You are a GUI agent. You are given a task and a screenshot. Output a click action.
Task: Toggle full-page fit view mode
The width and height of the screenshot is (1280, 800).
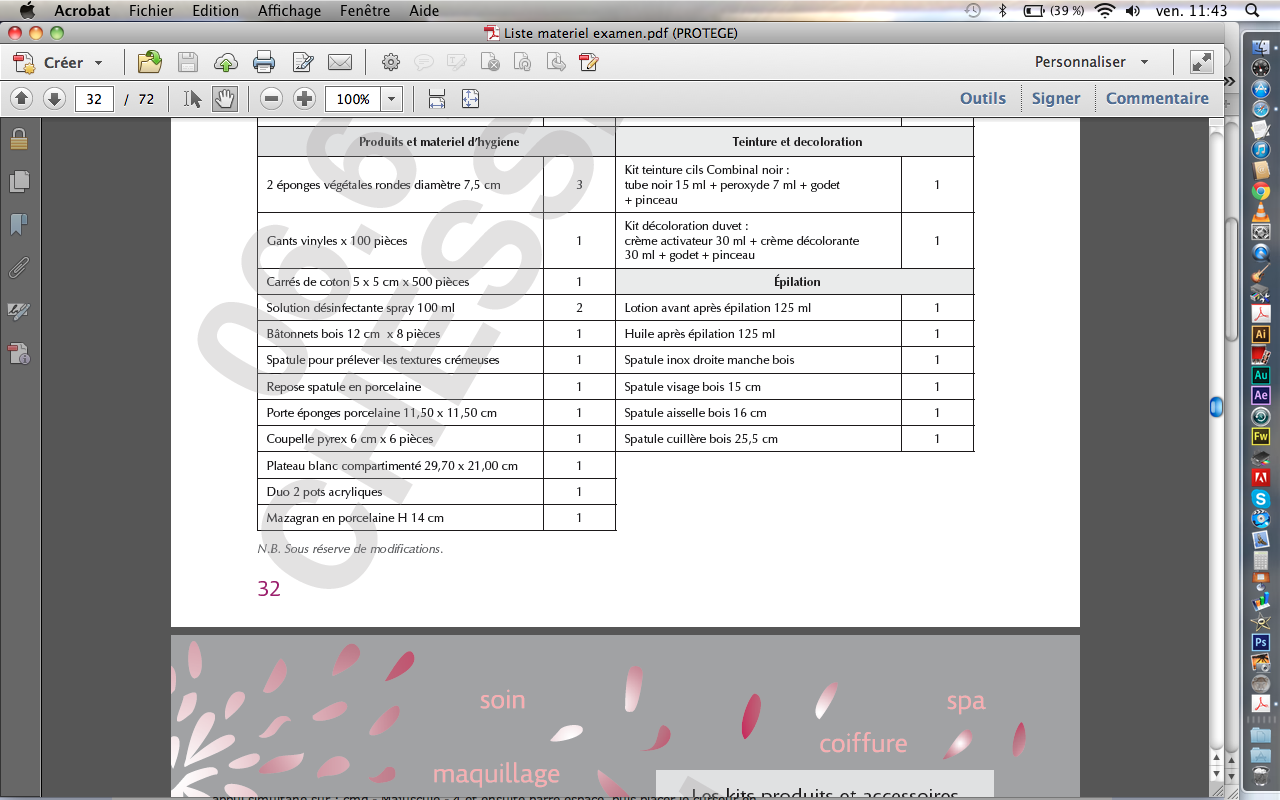click(470, 99)
